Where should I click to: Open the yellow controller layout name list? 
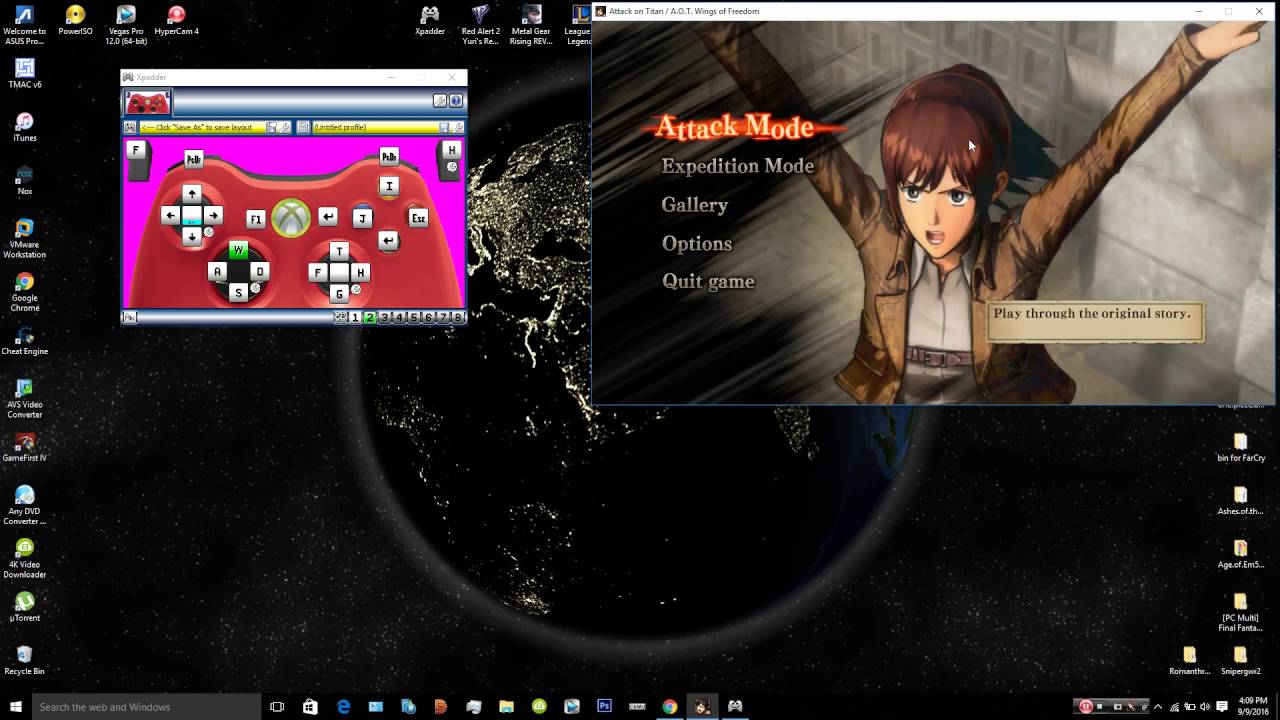coord(202,127)
